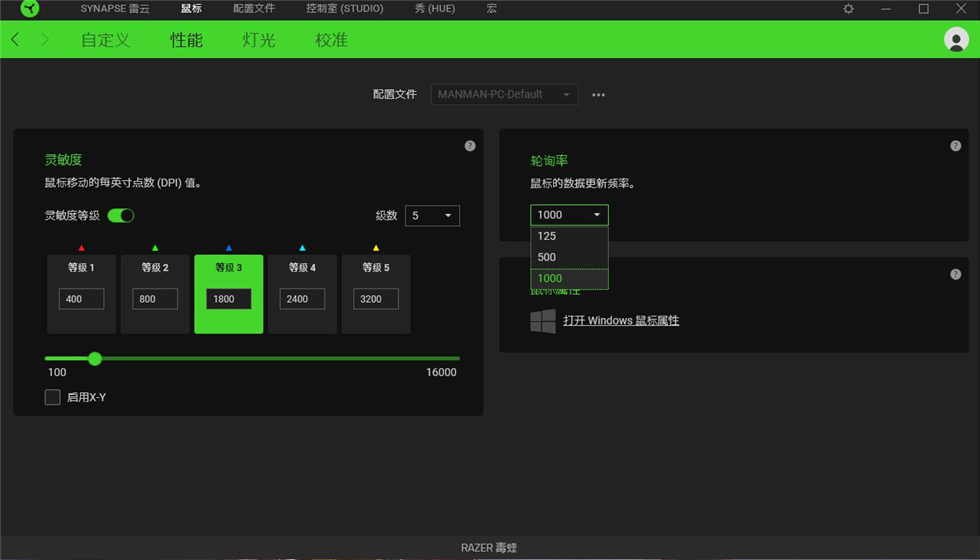Image resolution: width=980 pixels, height=560 pixels.
Task: Open the 级数 stages dropdown
Action: [x=432, y=216]
